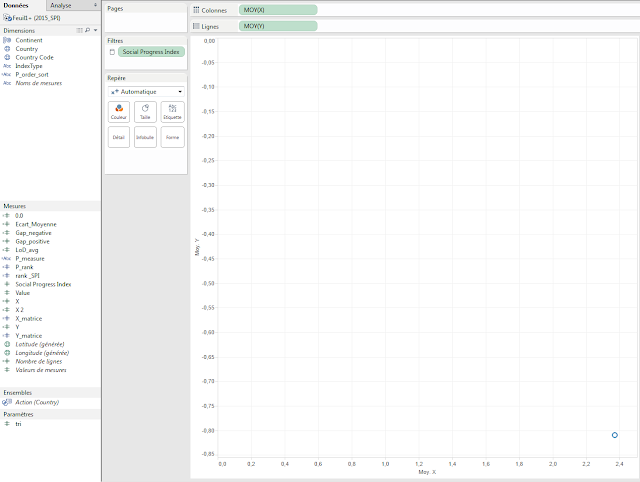Switch to the Analyse tab
The height and width of the screenshot is (482, 640).
pos(61,5)
